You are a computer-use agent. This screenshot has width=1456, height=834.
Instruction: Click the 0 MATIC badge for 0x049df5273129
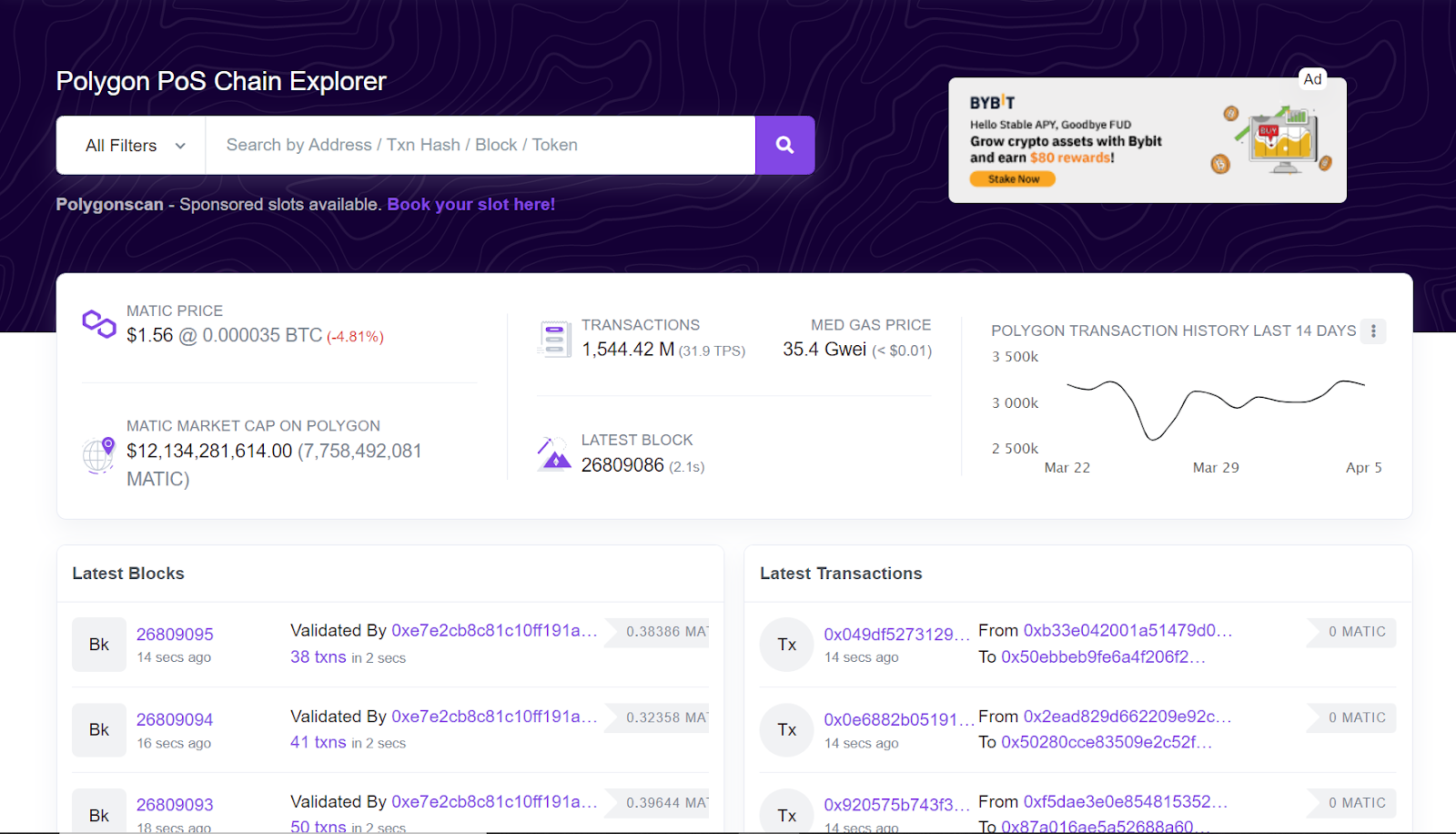point(1351,632)
